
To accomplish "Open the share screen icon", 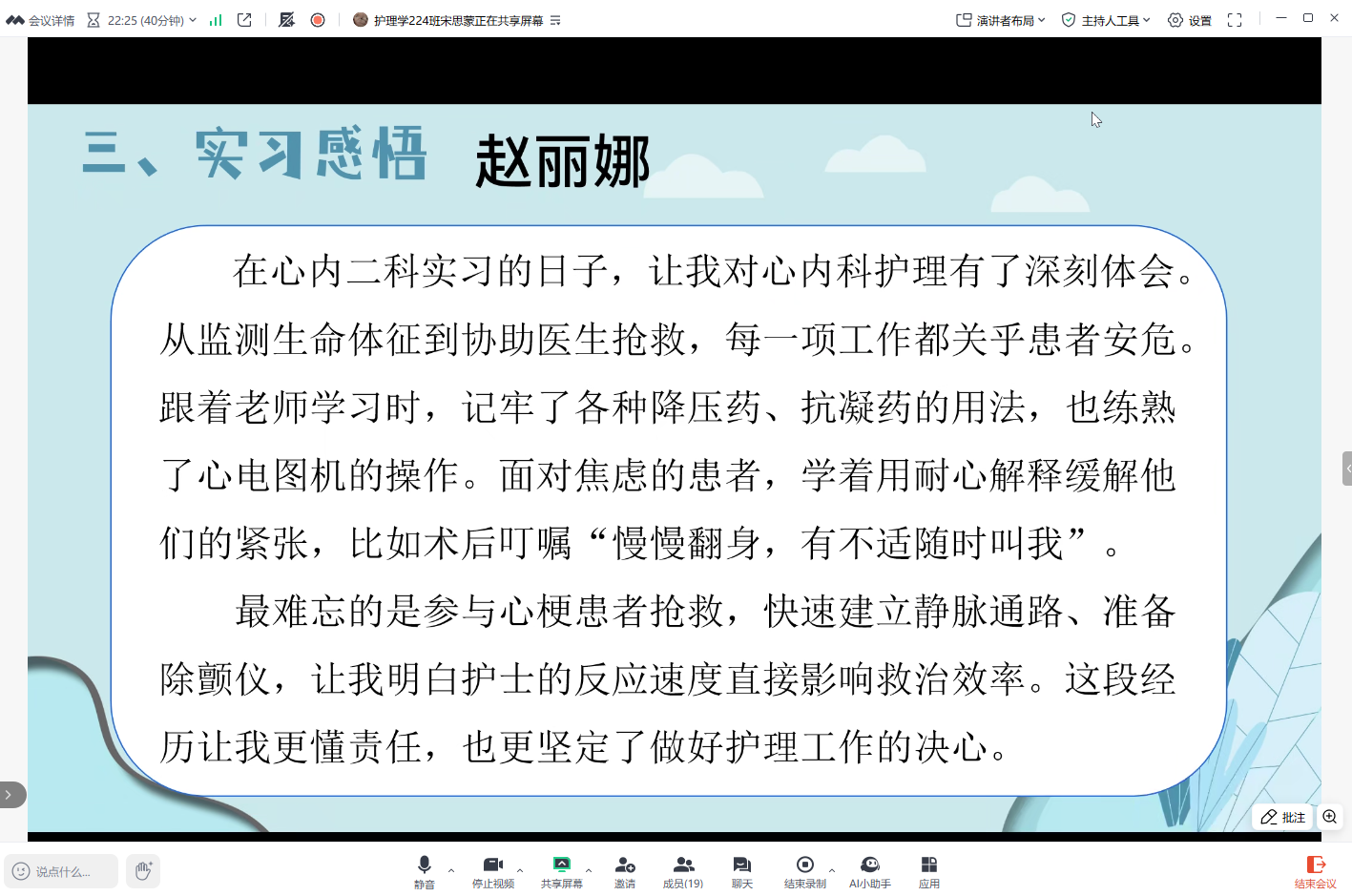I will click(x=561, y=870).
